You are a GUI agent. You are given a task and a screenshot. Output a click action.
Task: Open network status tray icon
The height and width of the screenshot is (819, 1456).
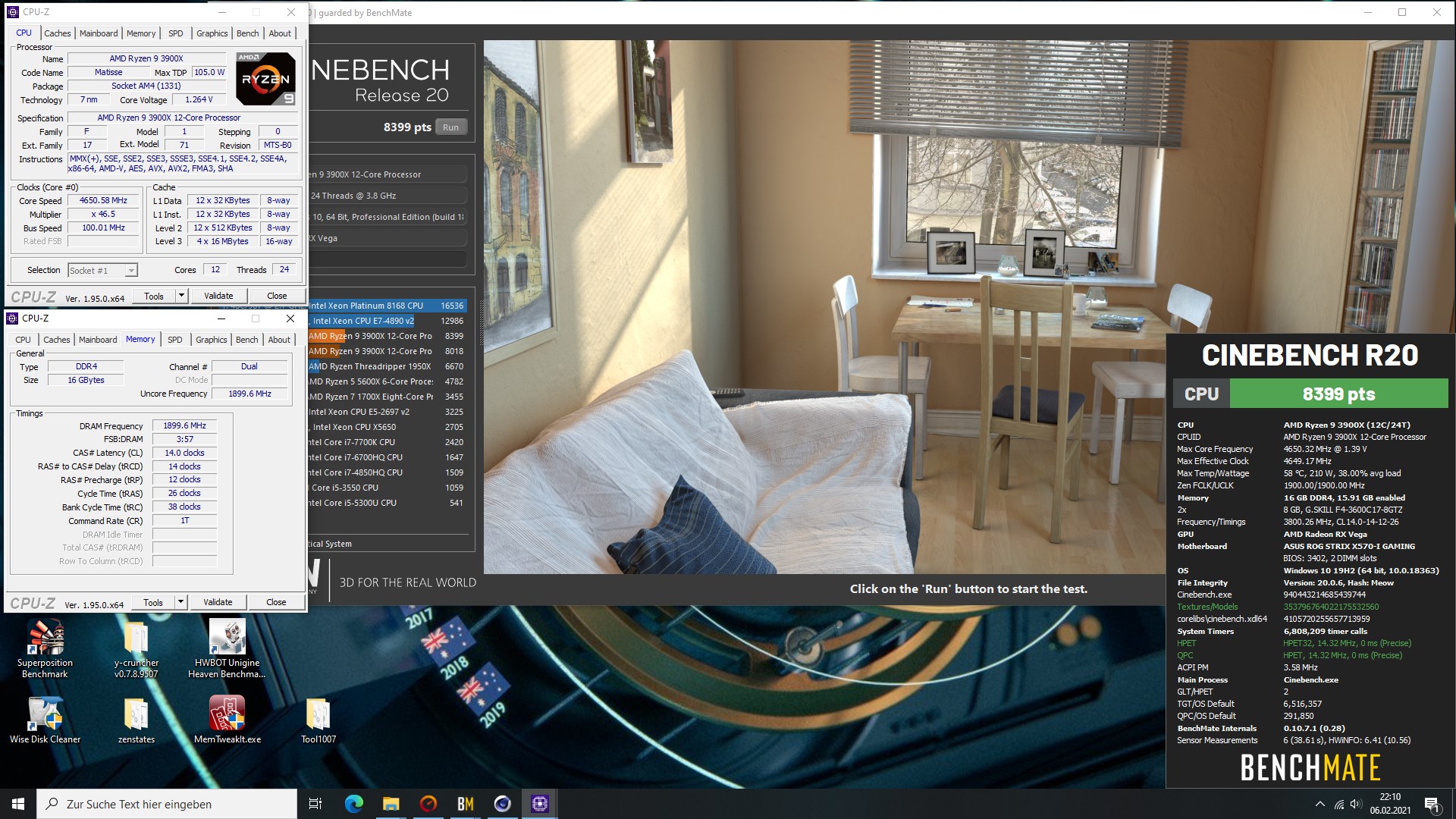point(1339,804)
